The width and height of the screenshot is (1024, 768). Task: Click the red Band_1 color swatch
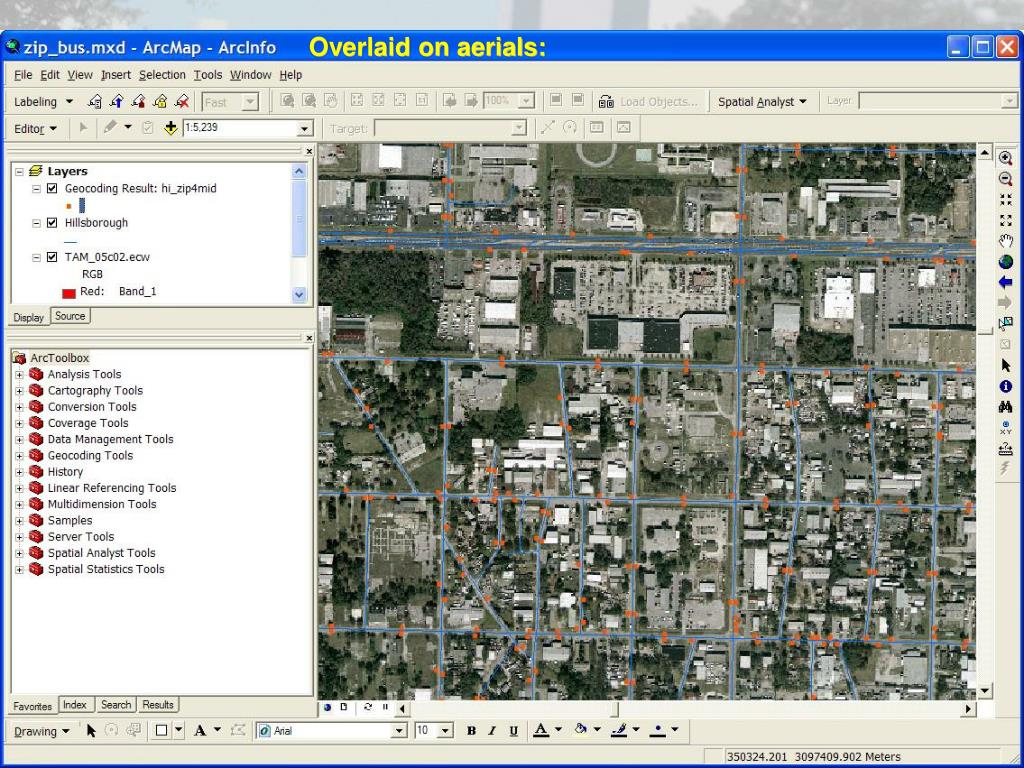69,293
